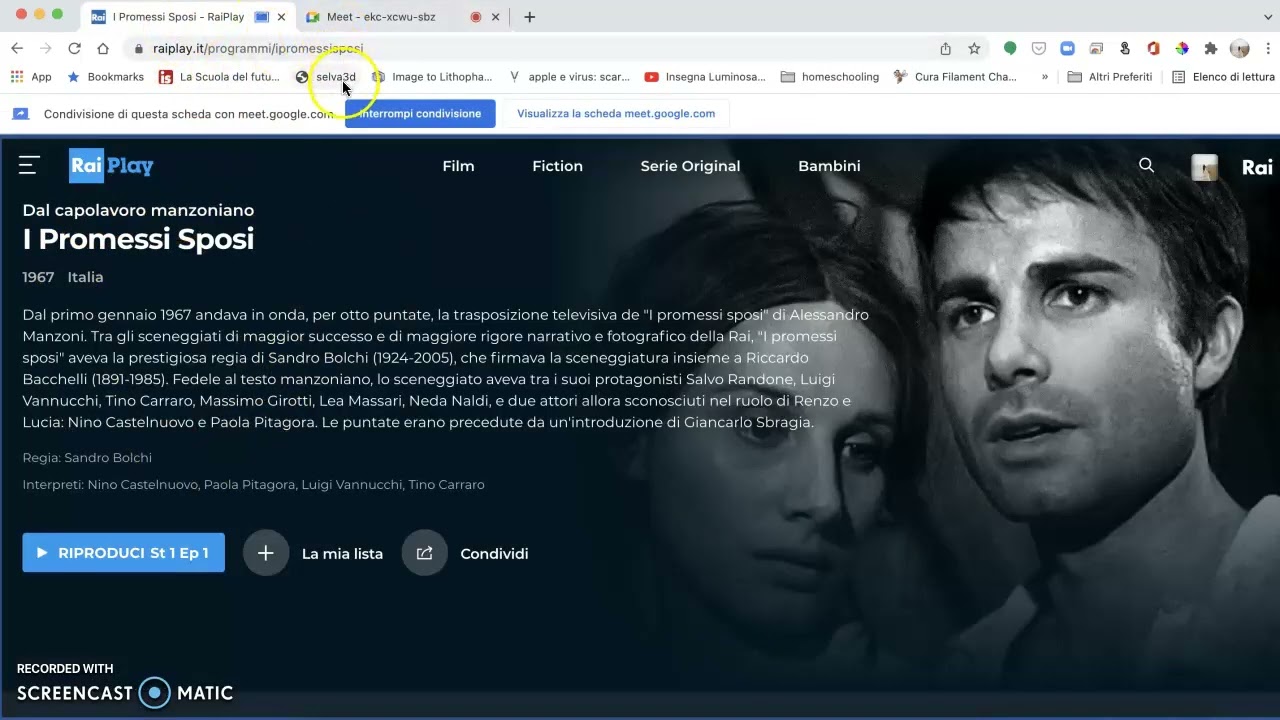Open Cura Filament Cha... bookmark
The height and width of the screenshot is (720, 1280).
tap(955, 77)
